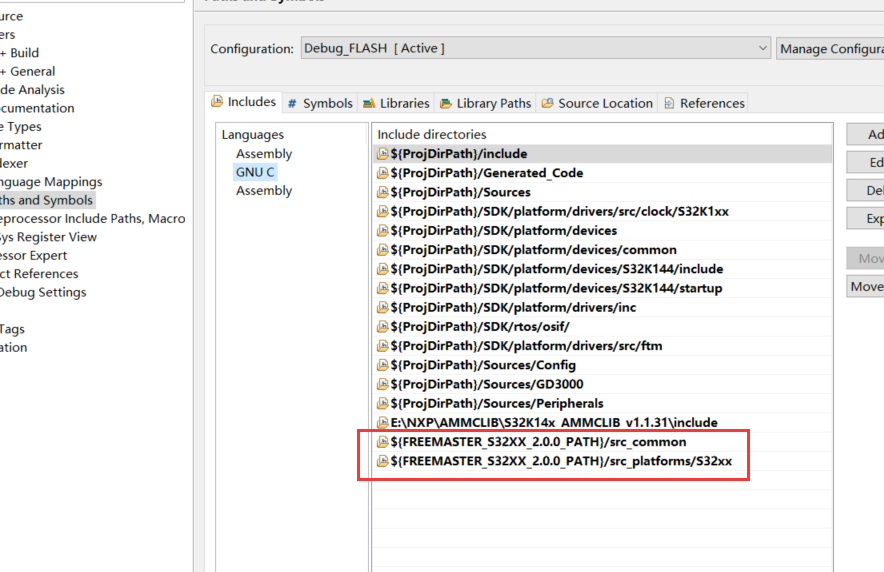
Task: Select the FREEMASTER src_common directory row
Action: 602,441
